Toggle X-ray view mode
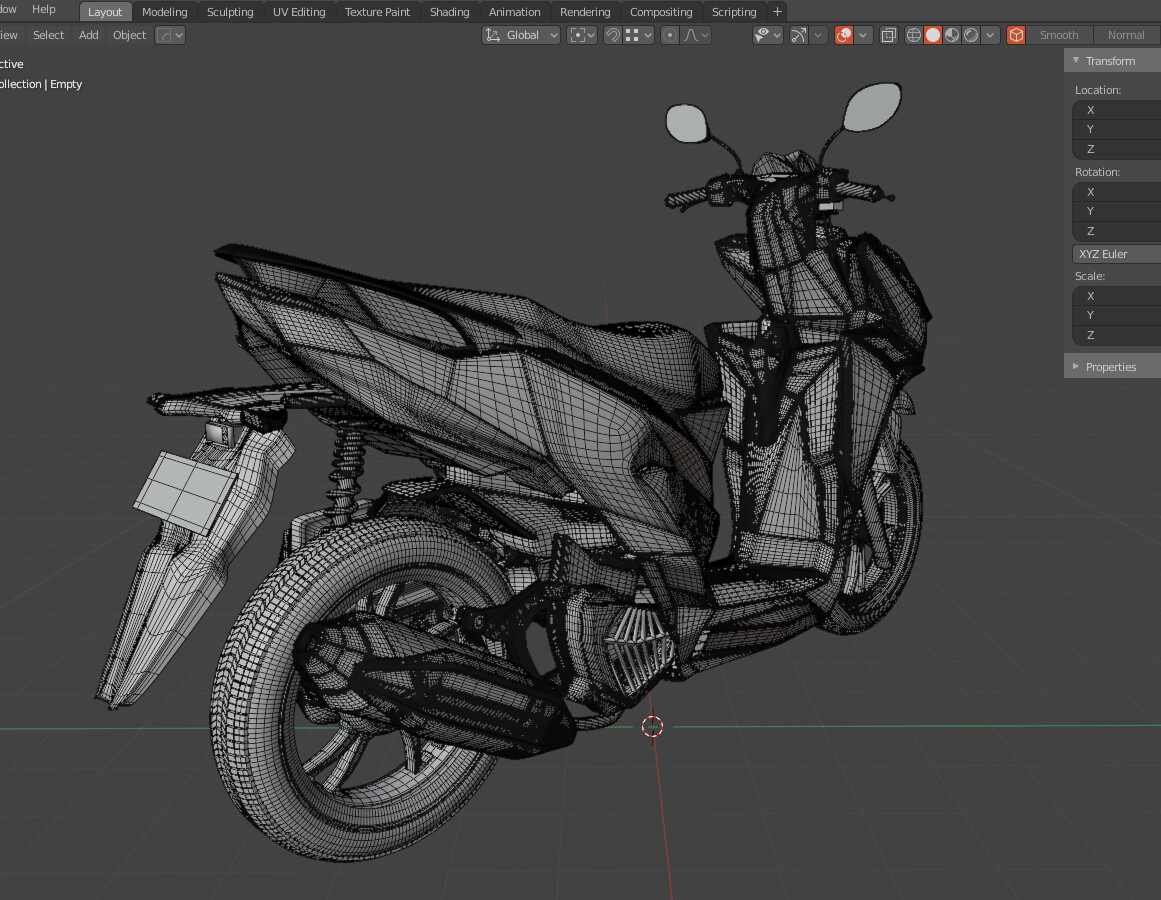 tap(888, 35)
